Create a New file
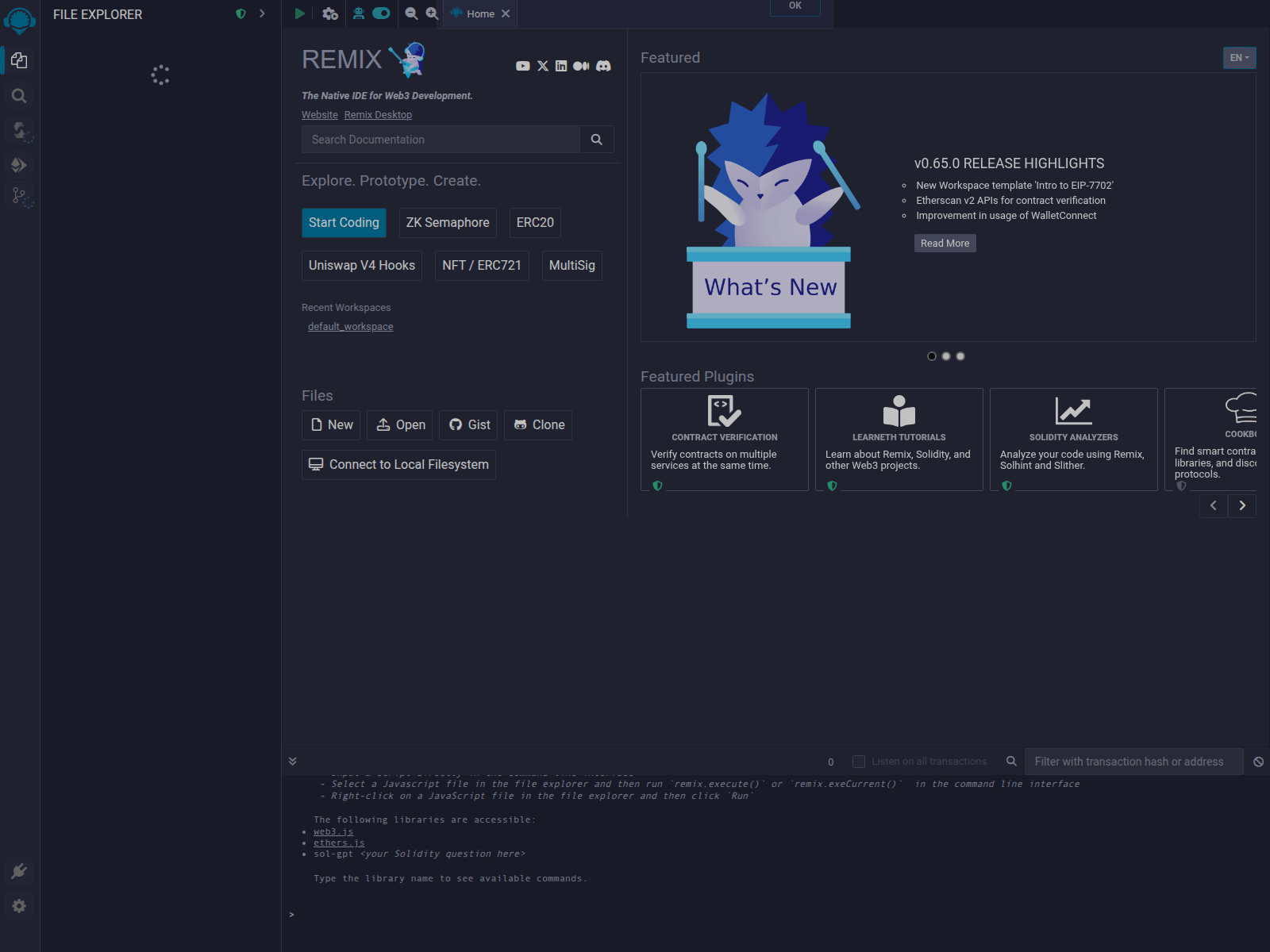 [331, 425]
